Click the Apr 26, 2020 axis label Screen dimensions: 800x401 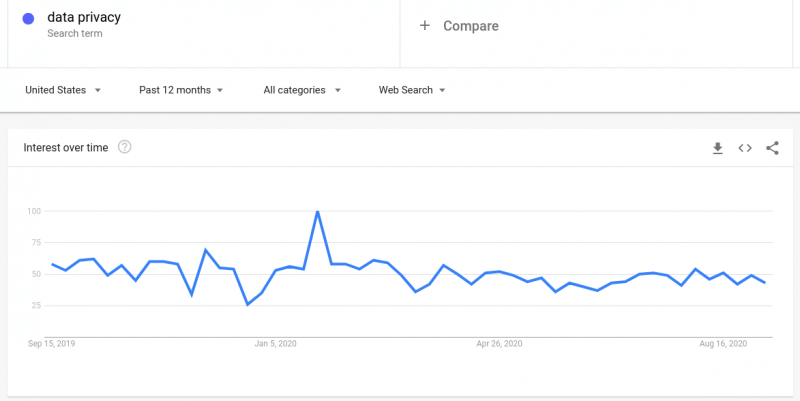[499, 344]
